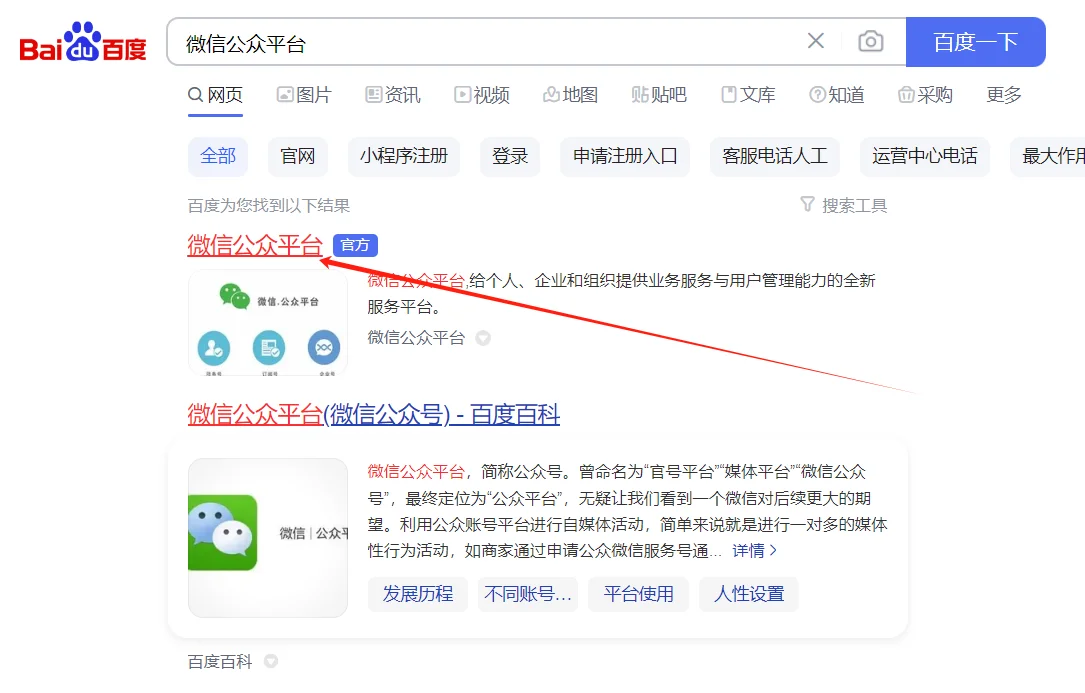Select the 全部 filter chip
The width and height of the screenshot is (1085, 693).
click(218, 156)
